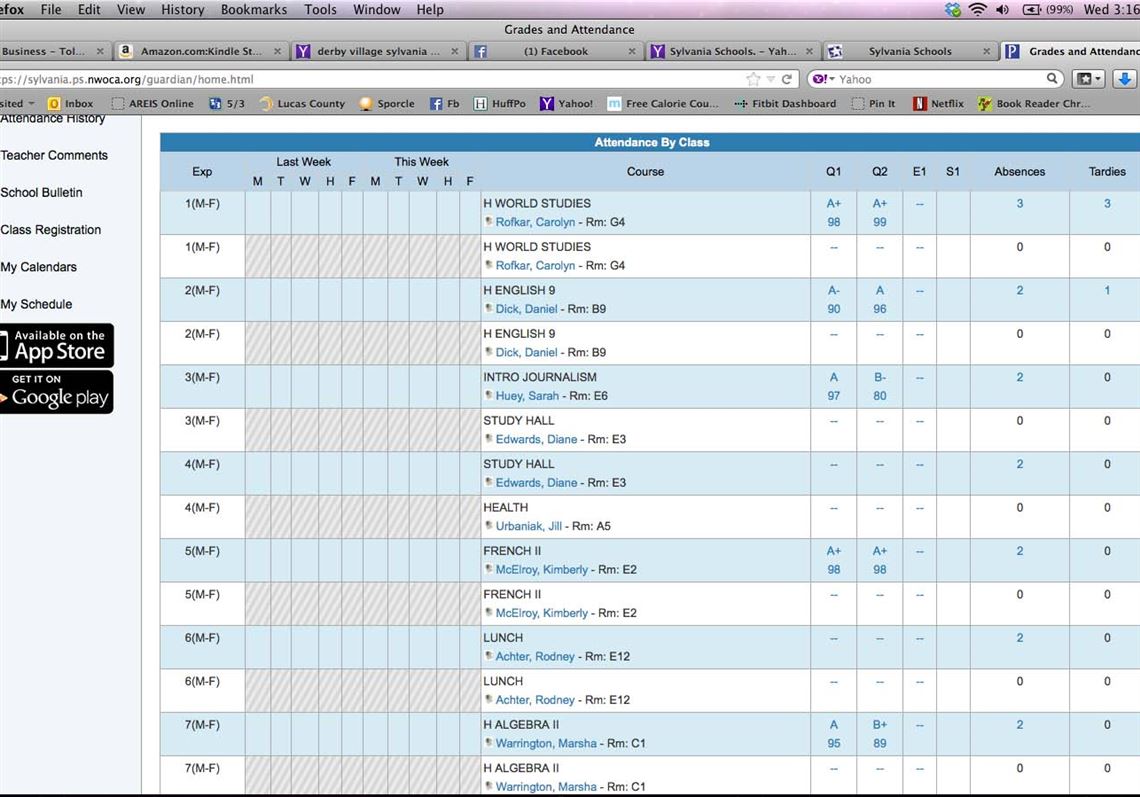Open Yahoo search engine dropdown
The height and width of the screenshot is (797, 1140).
(x=821, y=79)
